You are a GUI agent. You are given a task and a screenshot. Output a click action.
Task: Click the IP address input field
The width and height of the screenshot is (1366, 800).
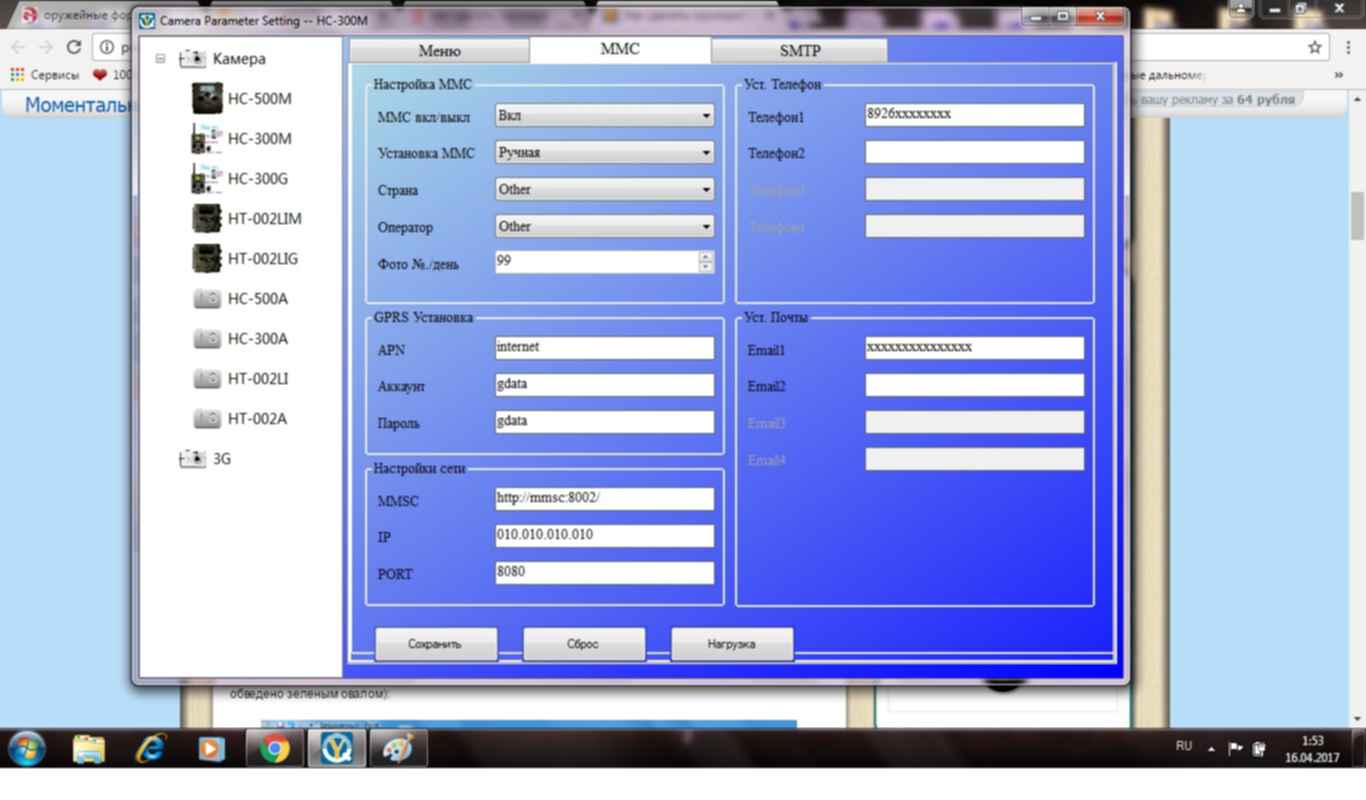point(605,536)
